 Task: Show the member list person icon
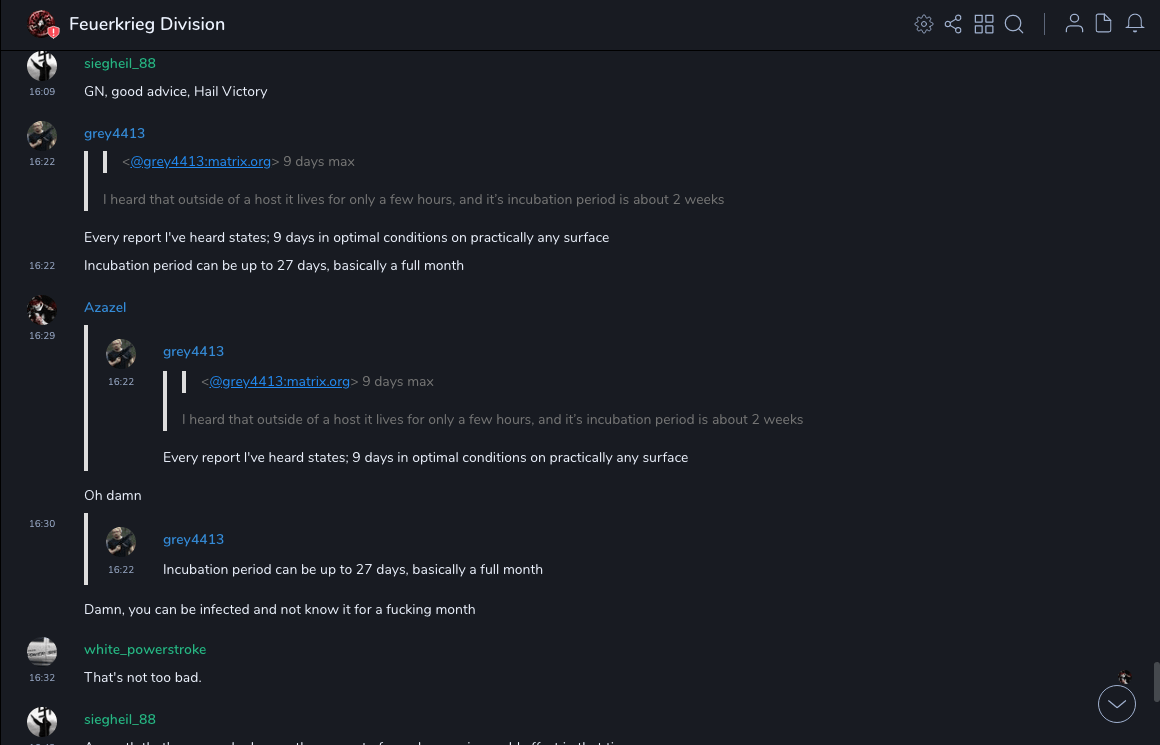pyautogui.click(x=1074, y=24)
